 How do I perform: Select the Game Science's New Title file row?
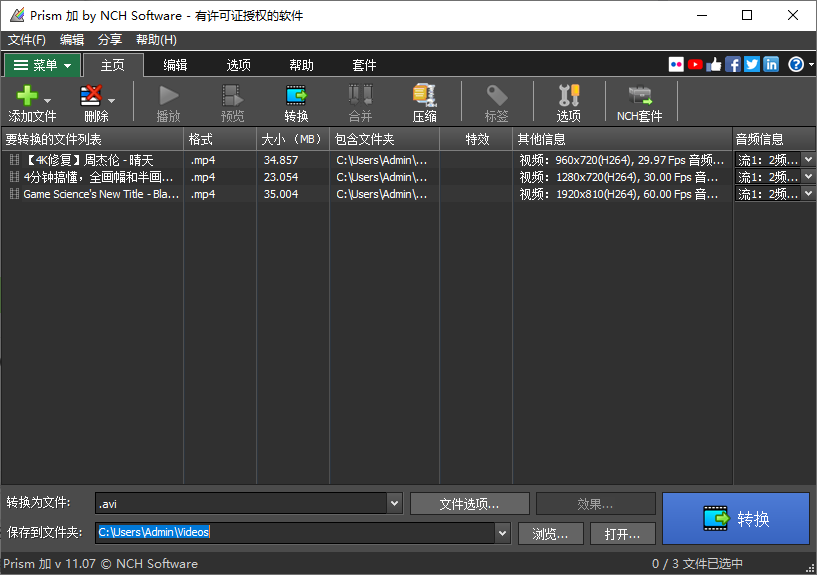(x=100, y=194)
